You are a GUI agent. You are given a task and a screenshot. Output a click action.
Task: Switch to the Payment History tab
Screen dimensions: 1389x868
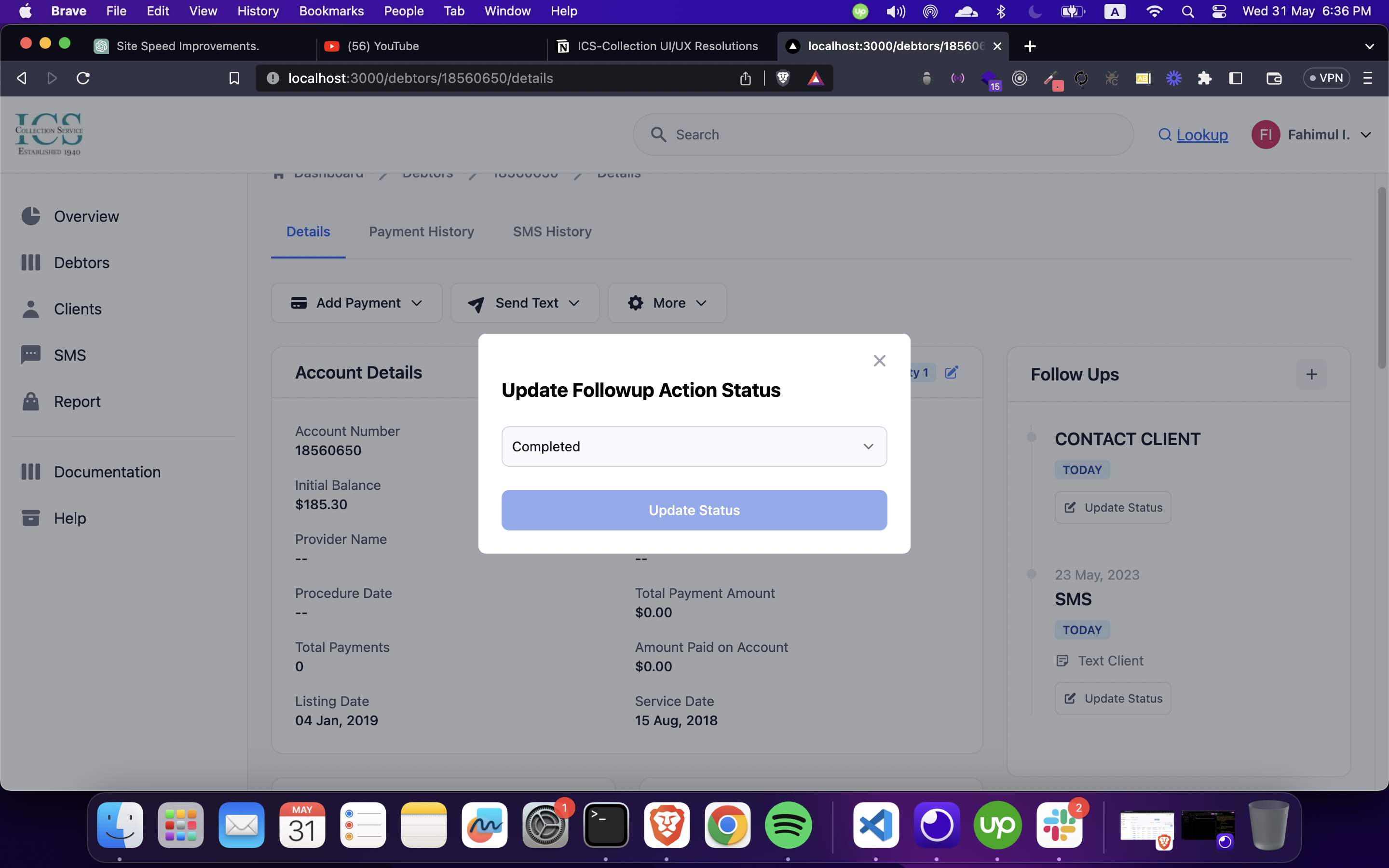coord(422,231)
